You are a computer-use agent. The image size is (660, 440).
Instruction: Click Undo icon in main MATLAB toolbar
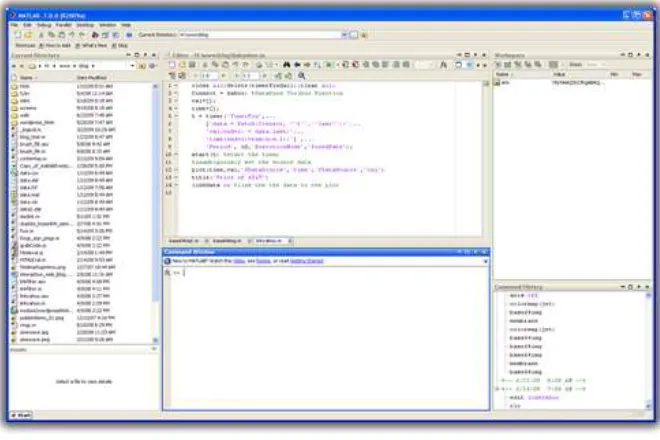pos(72,35)
